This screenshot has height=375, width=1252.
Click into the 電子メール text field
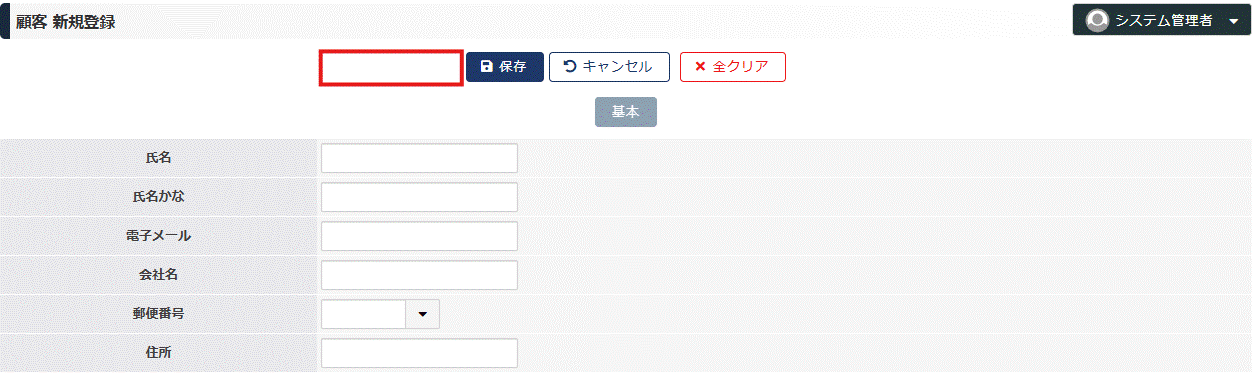(x=419, y=236)
